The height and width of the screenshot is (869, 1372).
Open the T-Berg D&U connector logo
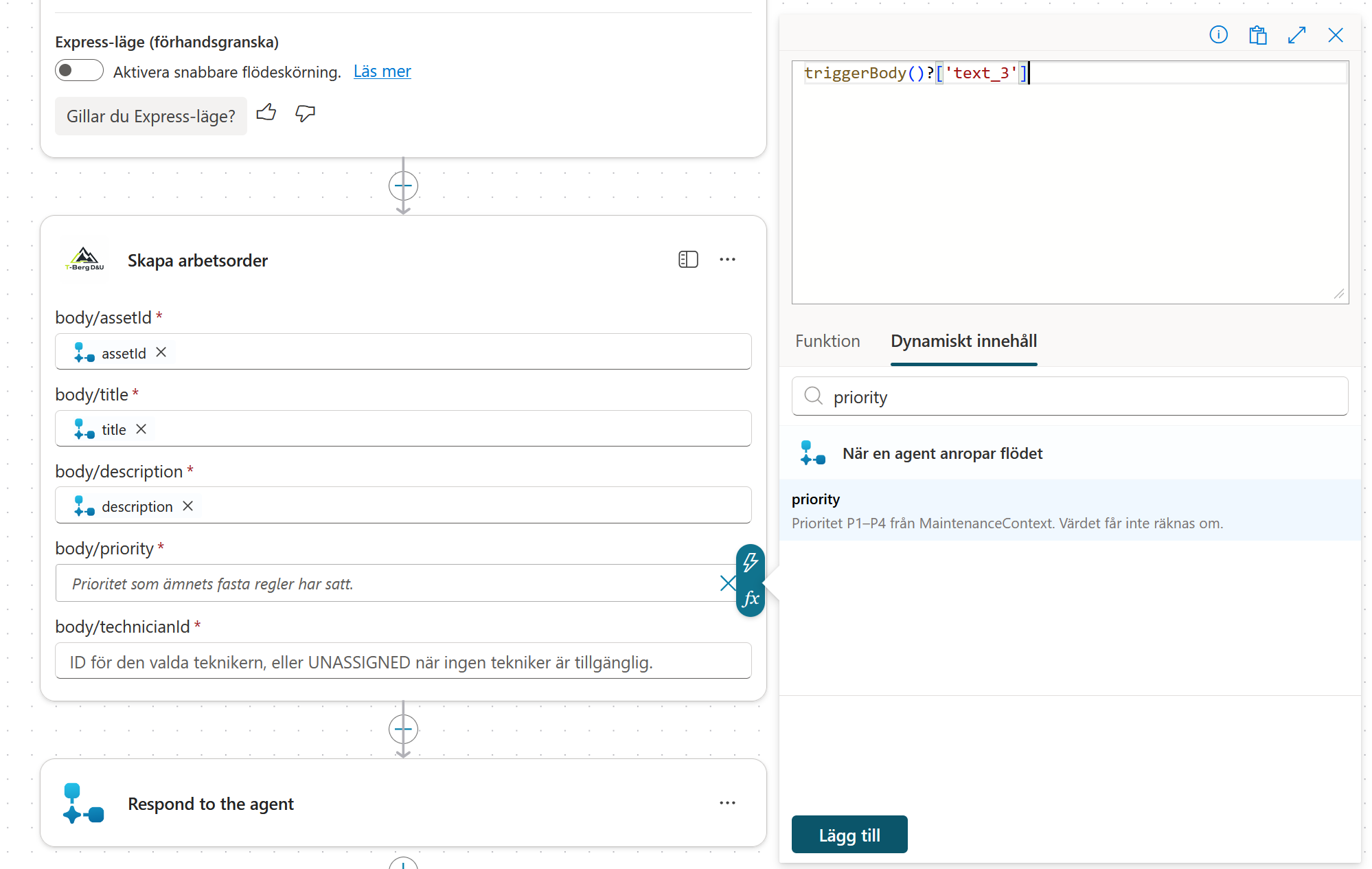coord(84,260)
